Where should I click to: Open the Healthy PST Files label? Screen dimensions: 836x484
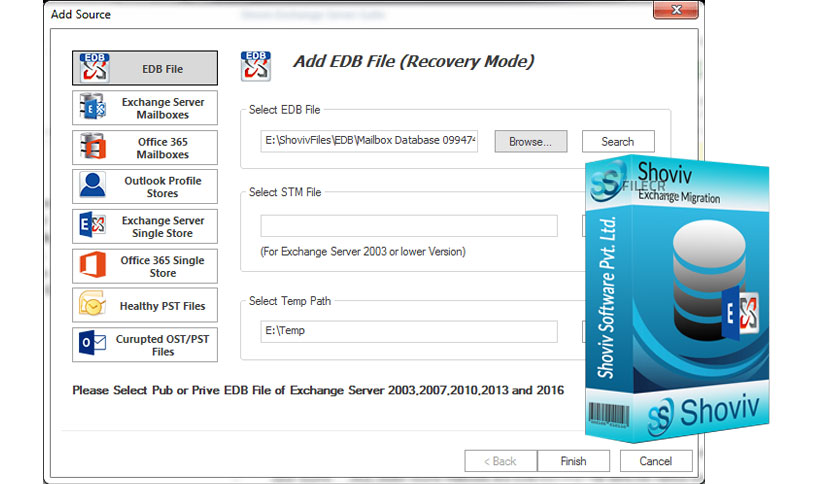(x=162, y=306)
